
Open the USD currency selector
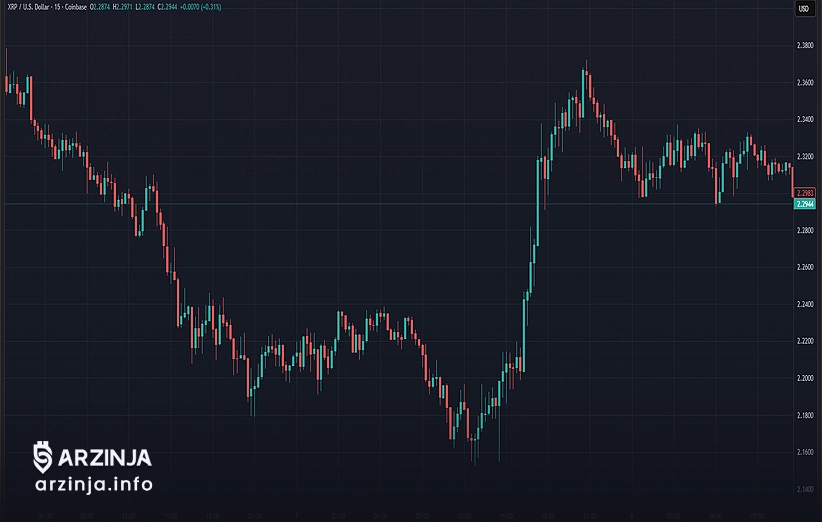pos(804,8)
